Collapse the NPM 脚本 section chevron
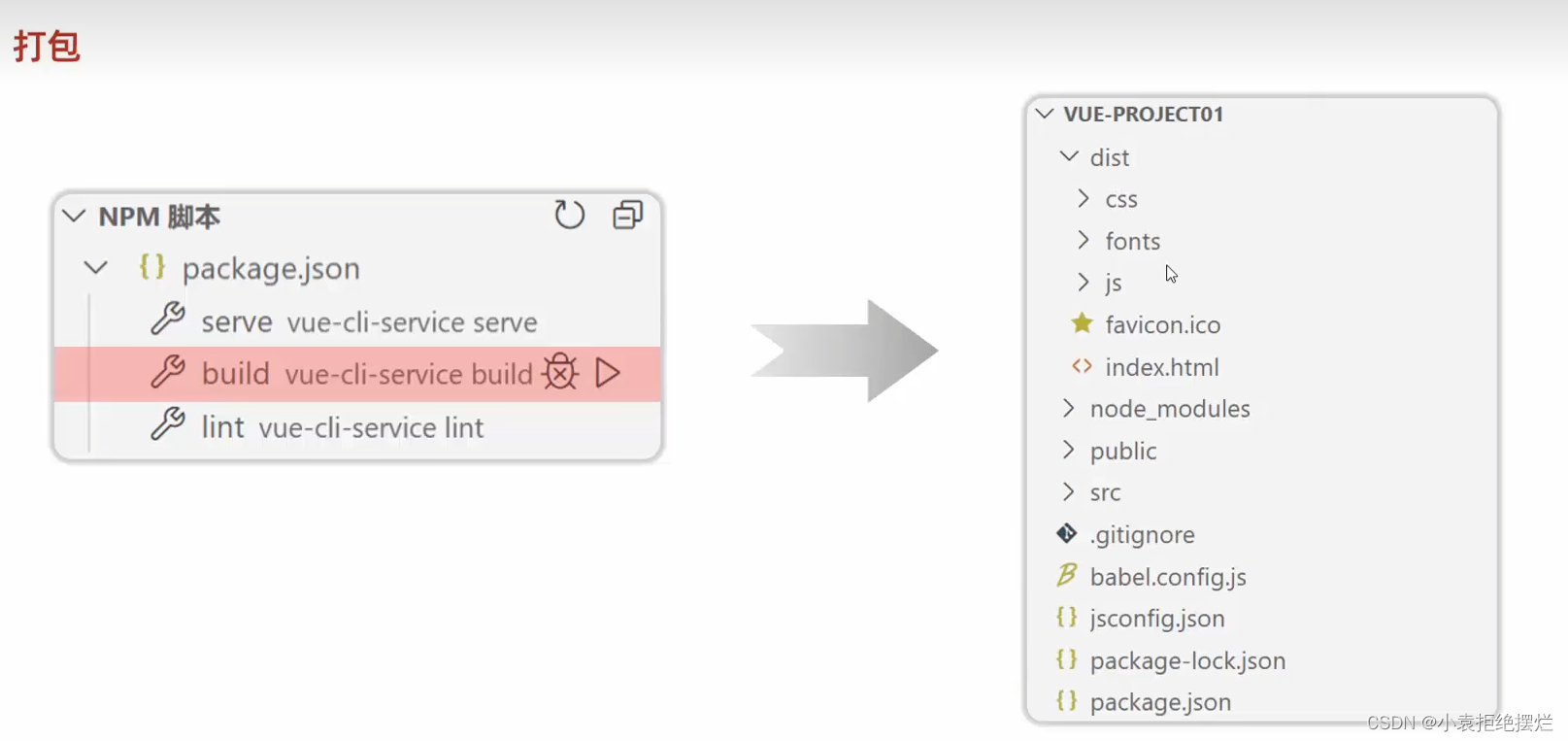This screenshot has width=1568, height=741. [x=75, y=216]
